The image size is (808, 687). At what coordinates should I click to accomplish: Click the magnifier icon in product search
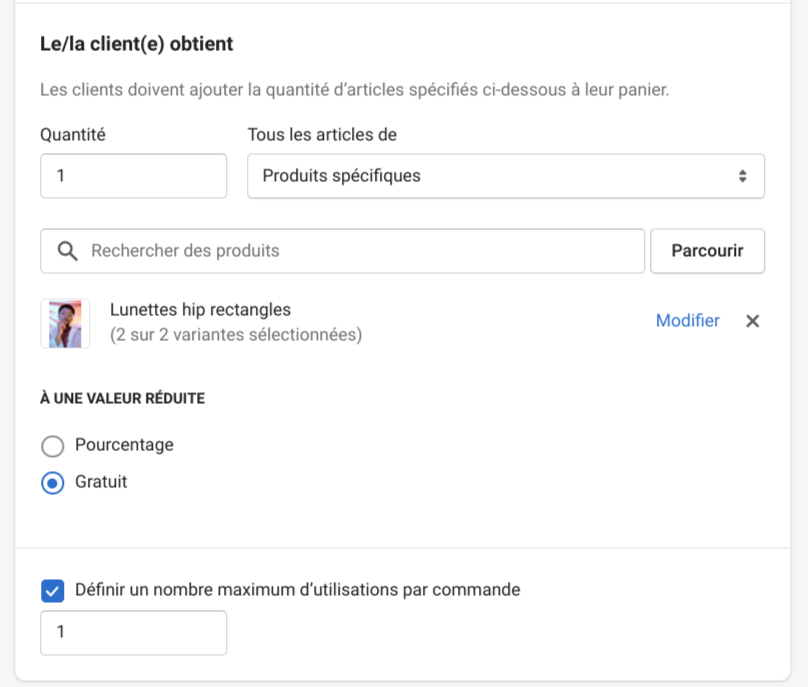pos(68,251)
